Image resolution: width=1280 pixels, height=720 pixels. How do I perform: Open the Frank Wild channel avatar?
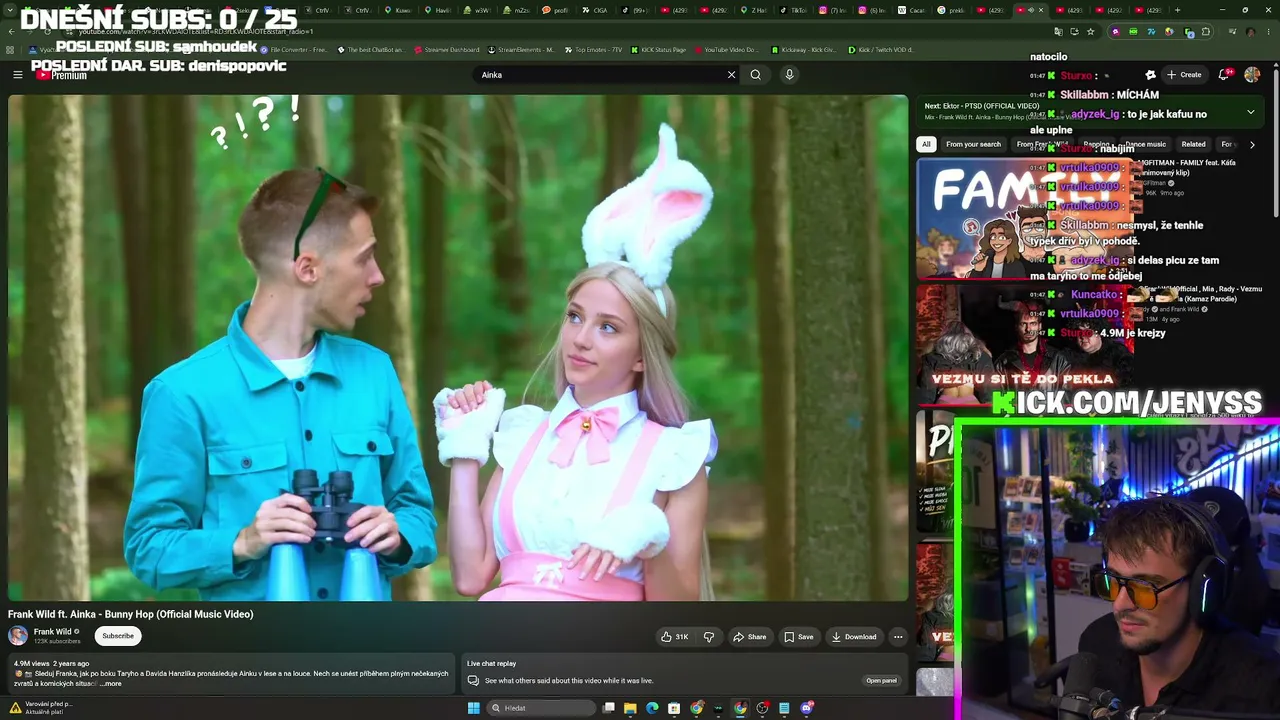[18, 636]
